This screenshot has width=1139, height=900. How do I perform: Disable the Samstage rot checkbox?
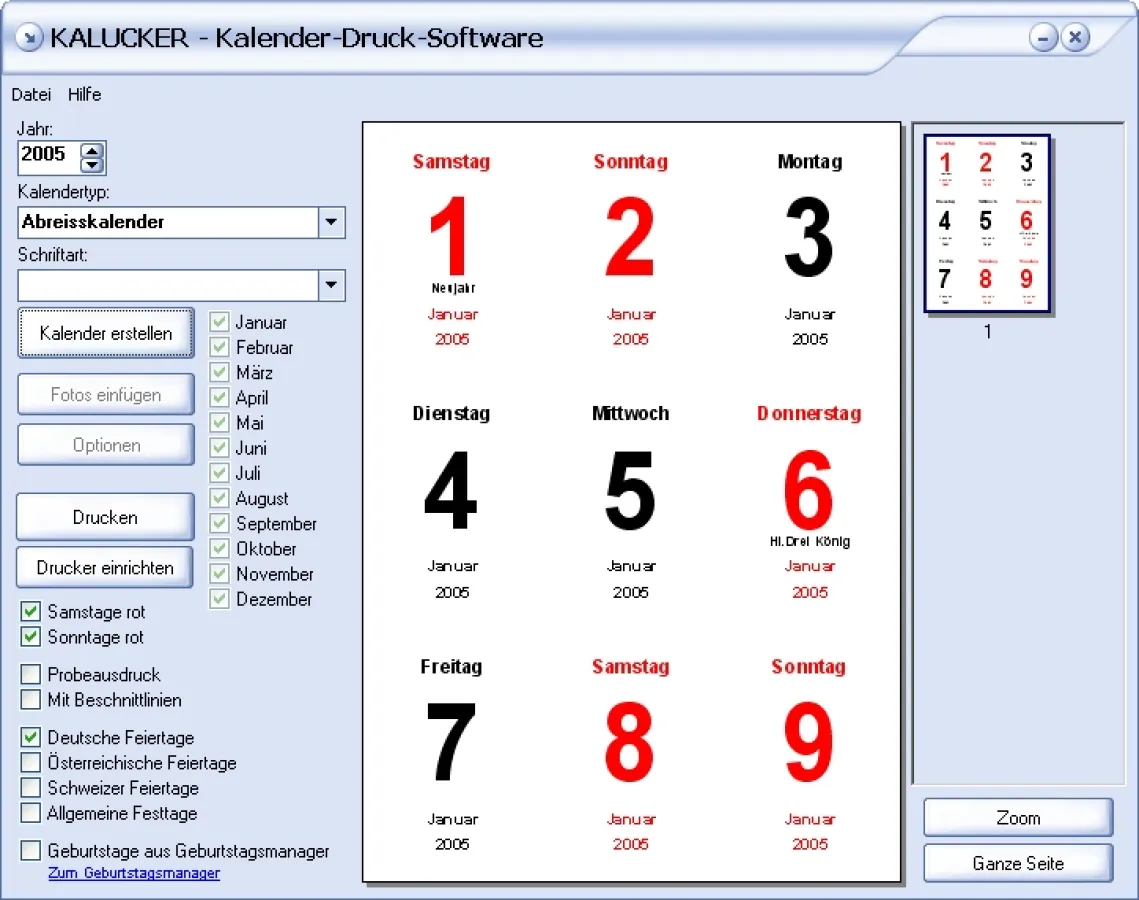tap(31, 612)
